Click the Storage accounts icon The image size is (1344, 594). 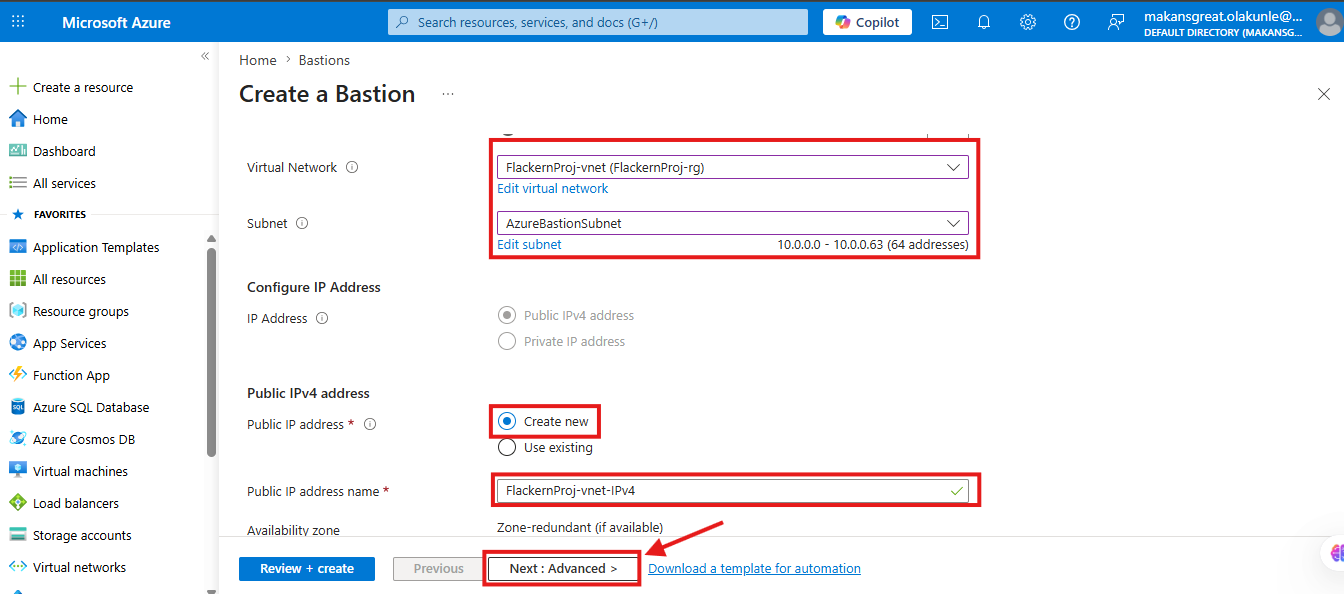click(17, 535)
